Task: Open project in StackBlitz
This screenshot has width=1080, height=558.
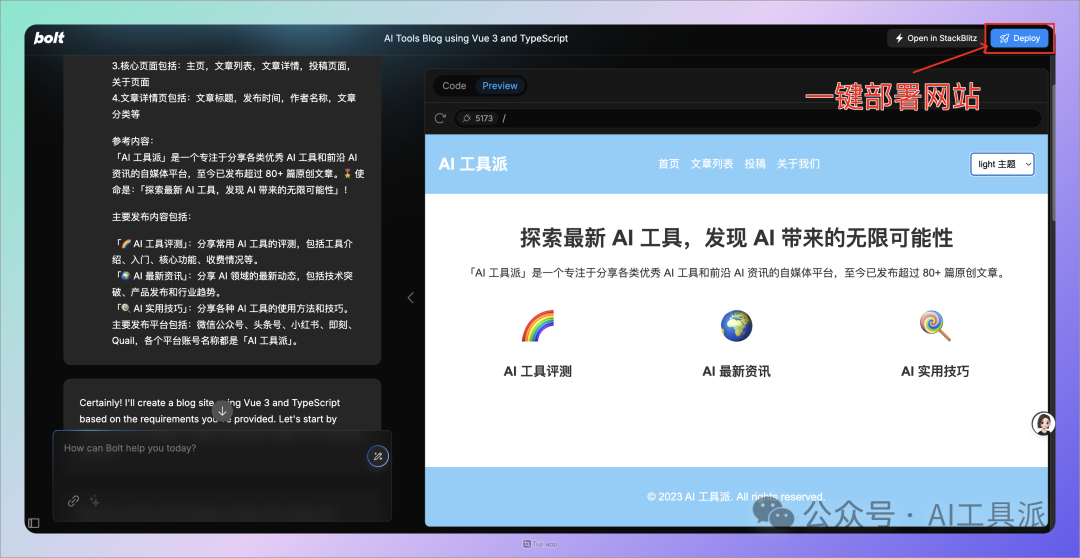Action: (935, 39)
